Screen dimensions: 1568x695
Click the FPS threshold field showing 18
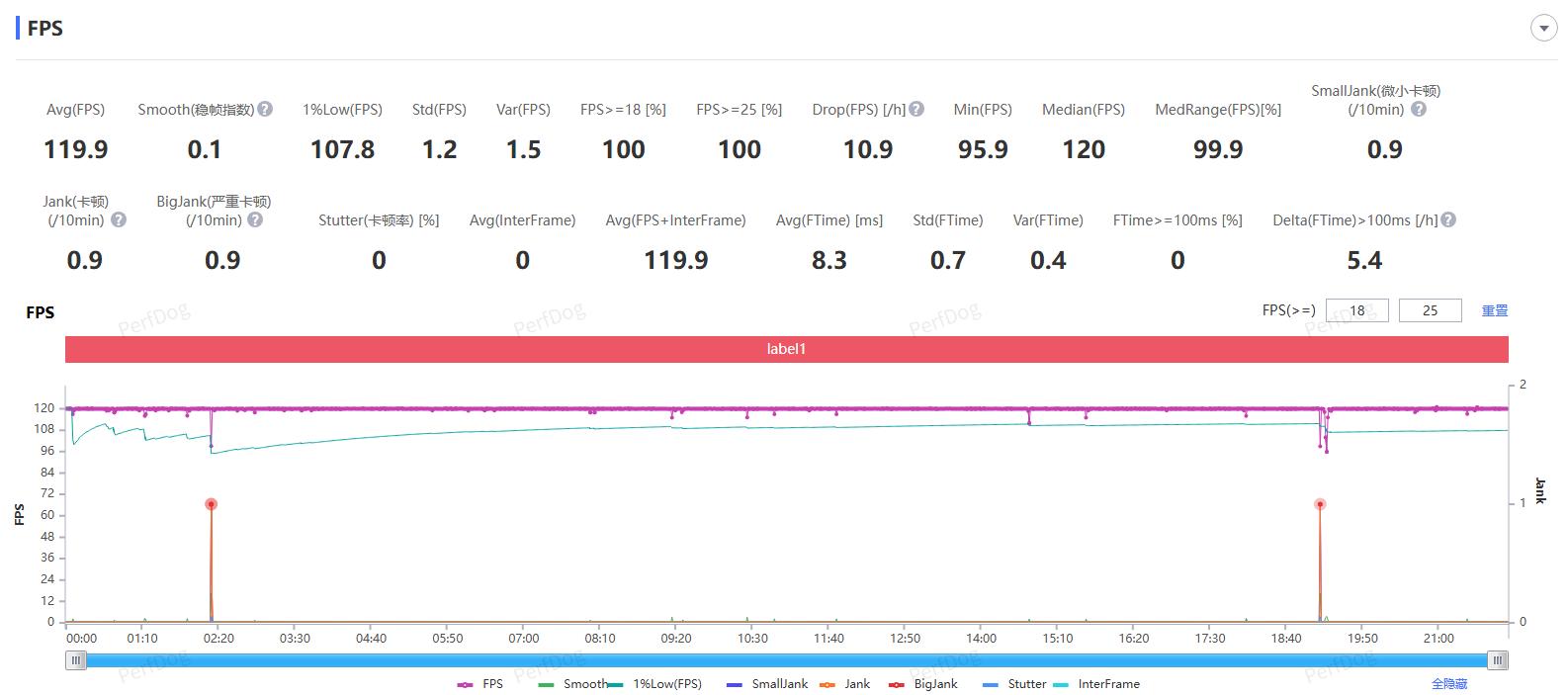[1356, 311]
